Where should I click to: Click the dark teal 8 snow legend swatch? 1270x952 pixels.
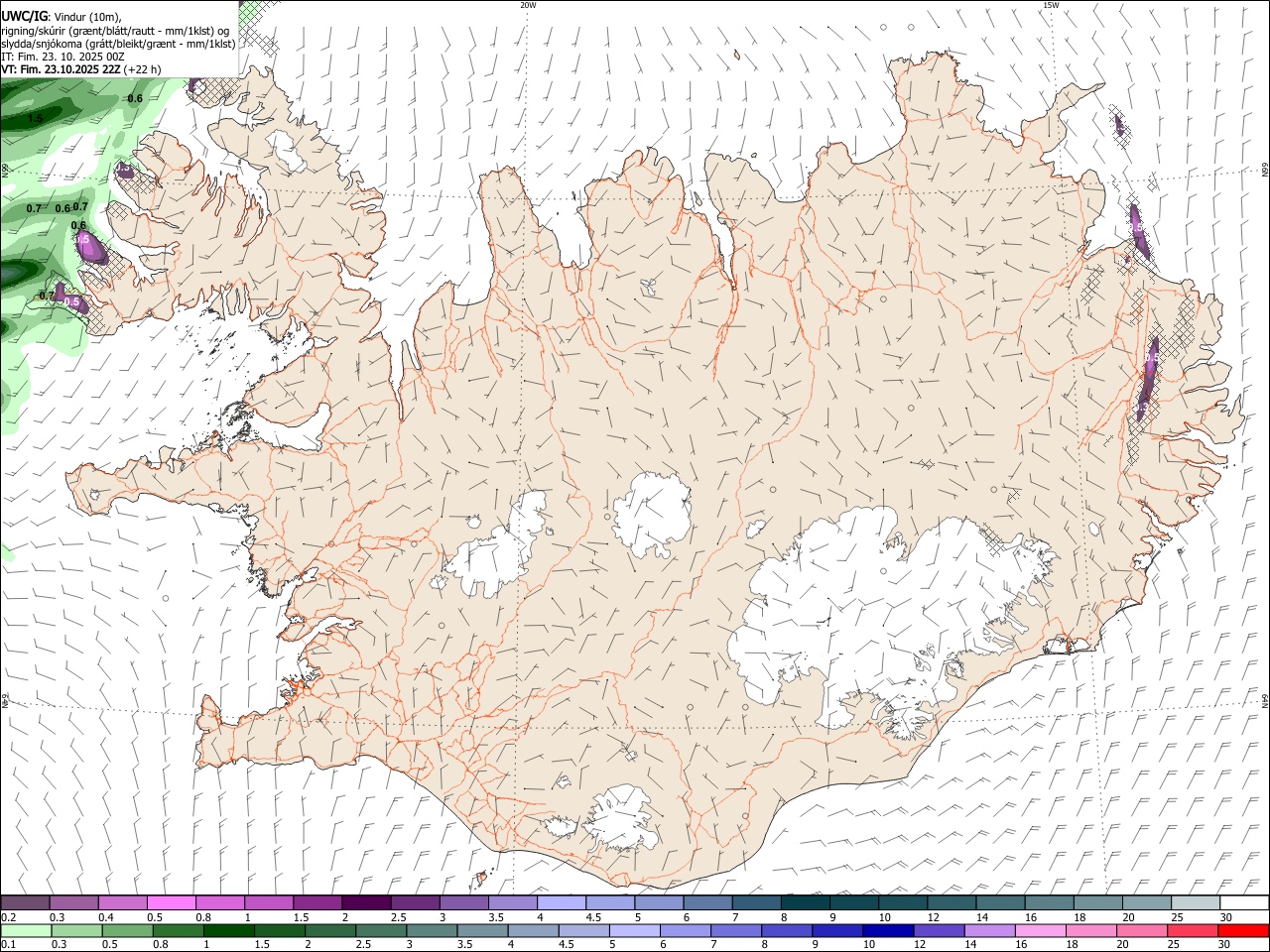806,902
